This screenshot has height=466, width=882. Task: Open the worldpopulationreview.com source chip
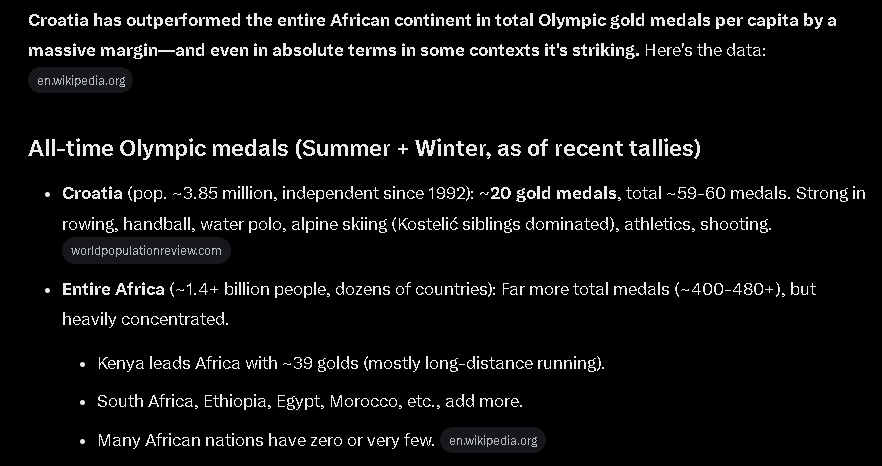(x=146, y=250)
